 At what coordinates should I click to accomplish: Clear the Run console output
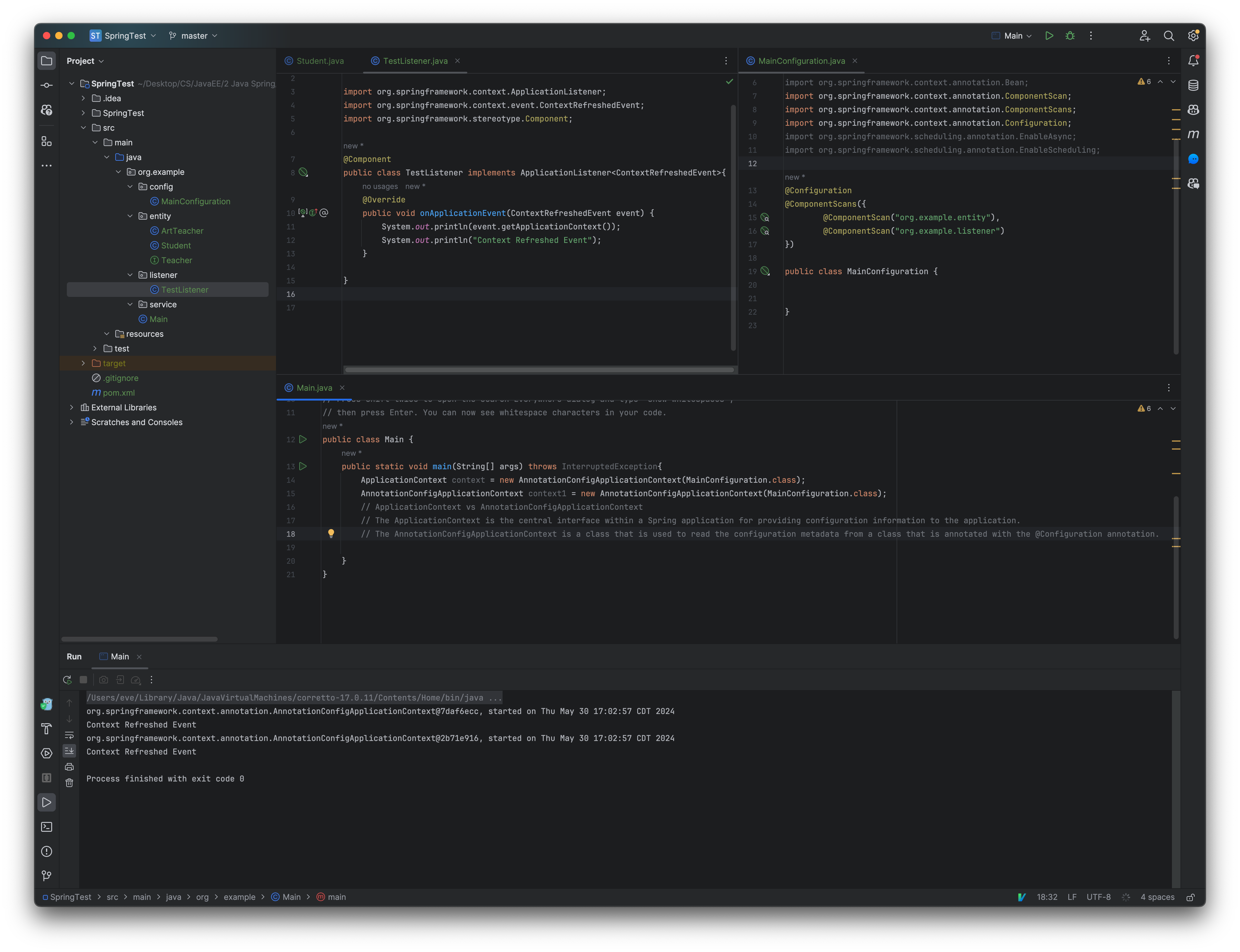pos(69,783)
